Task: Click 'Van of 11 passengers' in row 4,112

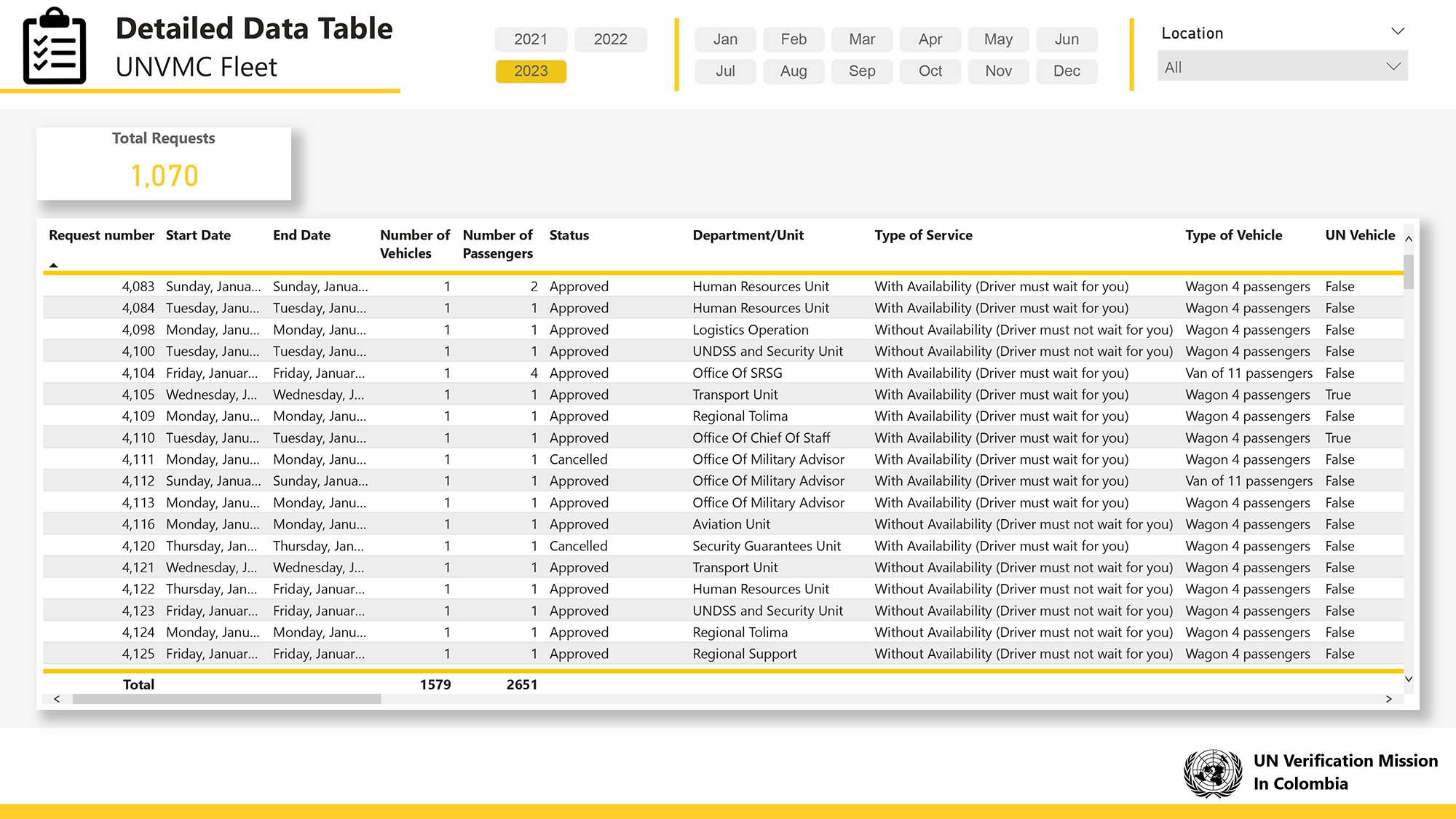Action: [x=1249, y=481]
